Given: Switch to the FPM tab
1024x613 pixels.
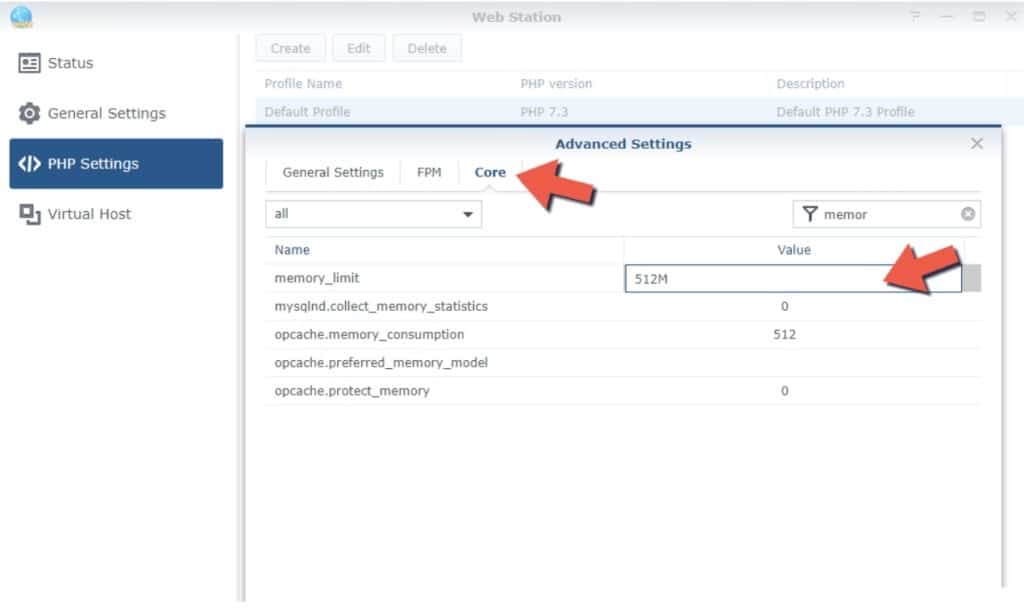Looking at the screenshot, I should click(429, 172).
